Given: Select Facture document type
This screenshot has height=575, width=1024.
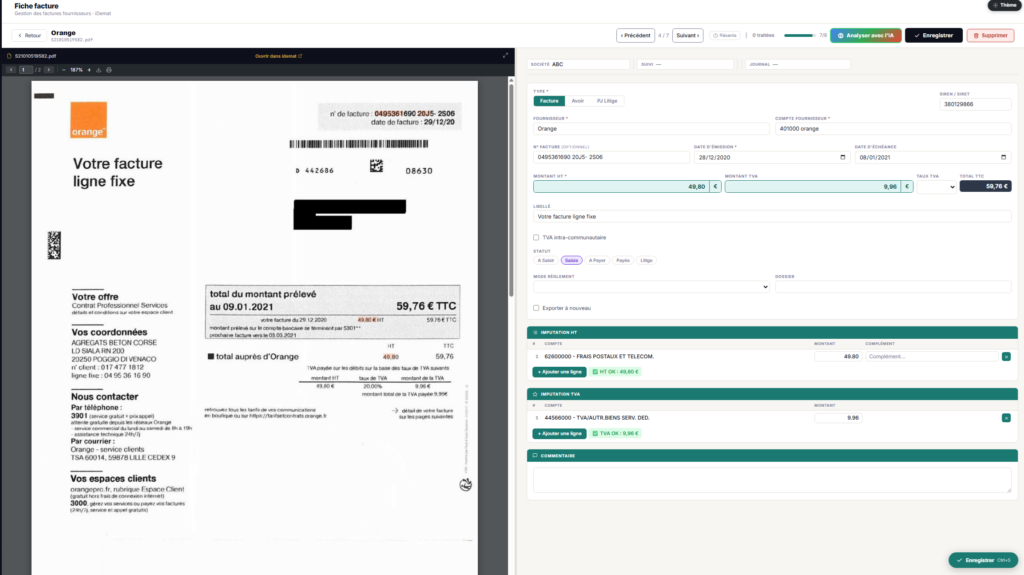Looking at the screenshot, I should coord(549,101).
